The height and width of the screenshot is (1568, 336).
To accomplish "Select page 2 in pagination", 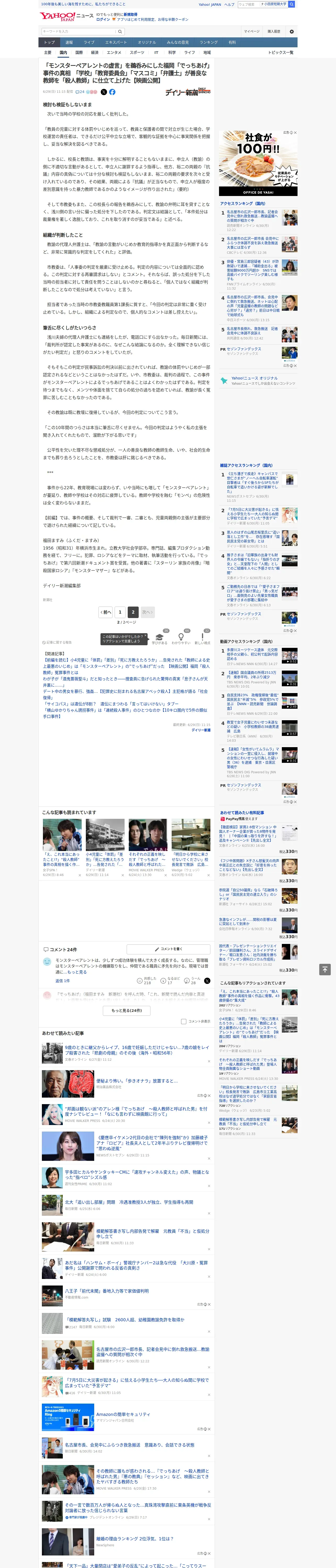I will (133, 612).
